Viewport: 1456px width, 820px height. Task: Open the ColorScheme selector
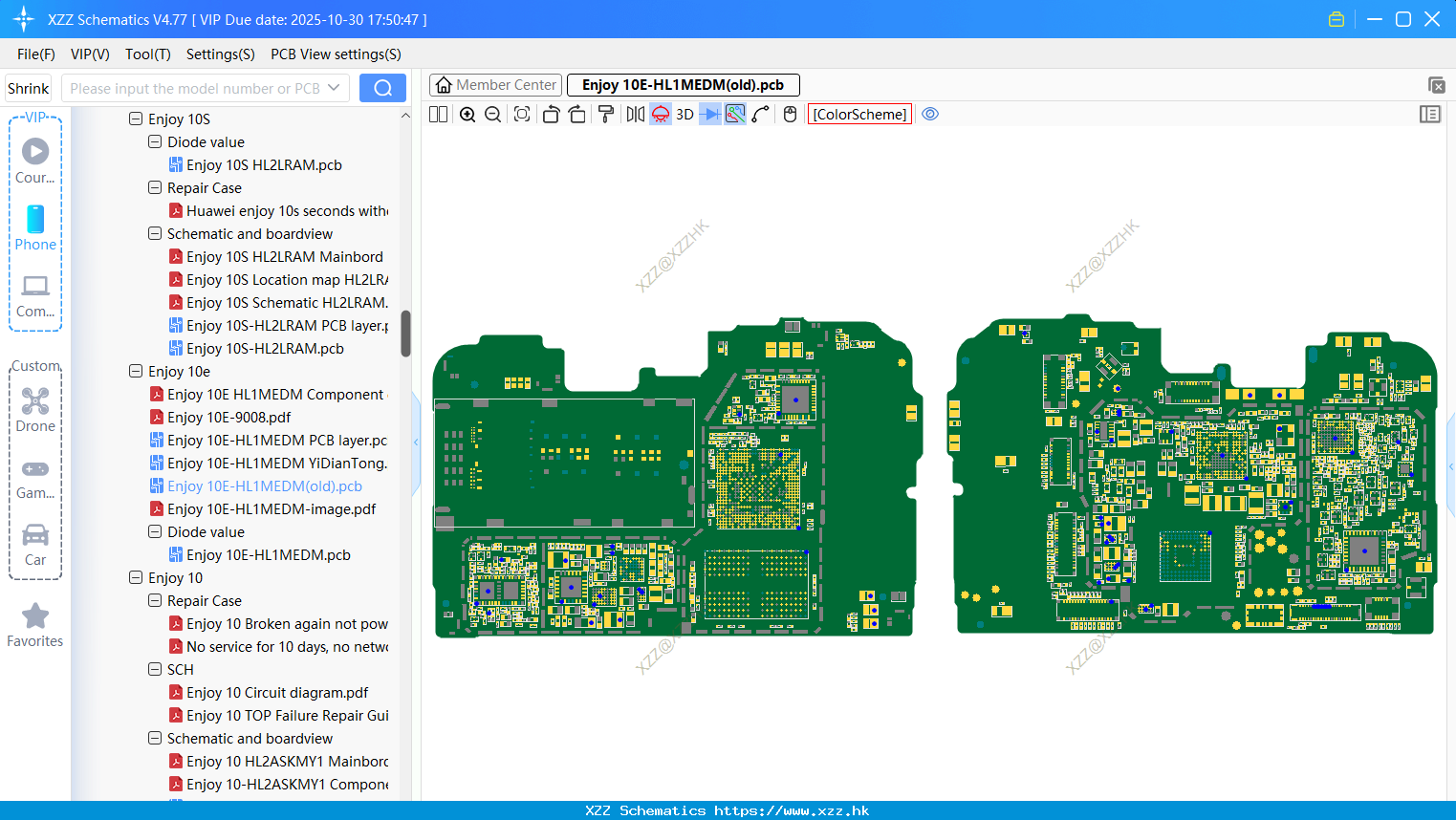pyautogui.click(x=859, y=114)
